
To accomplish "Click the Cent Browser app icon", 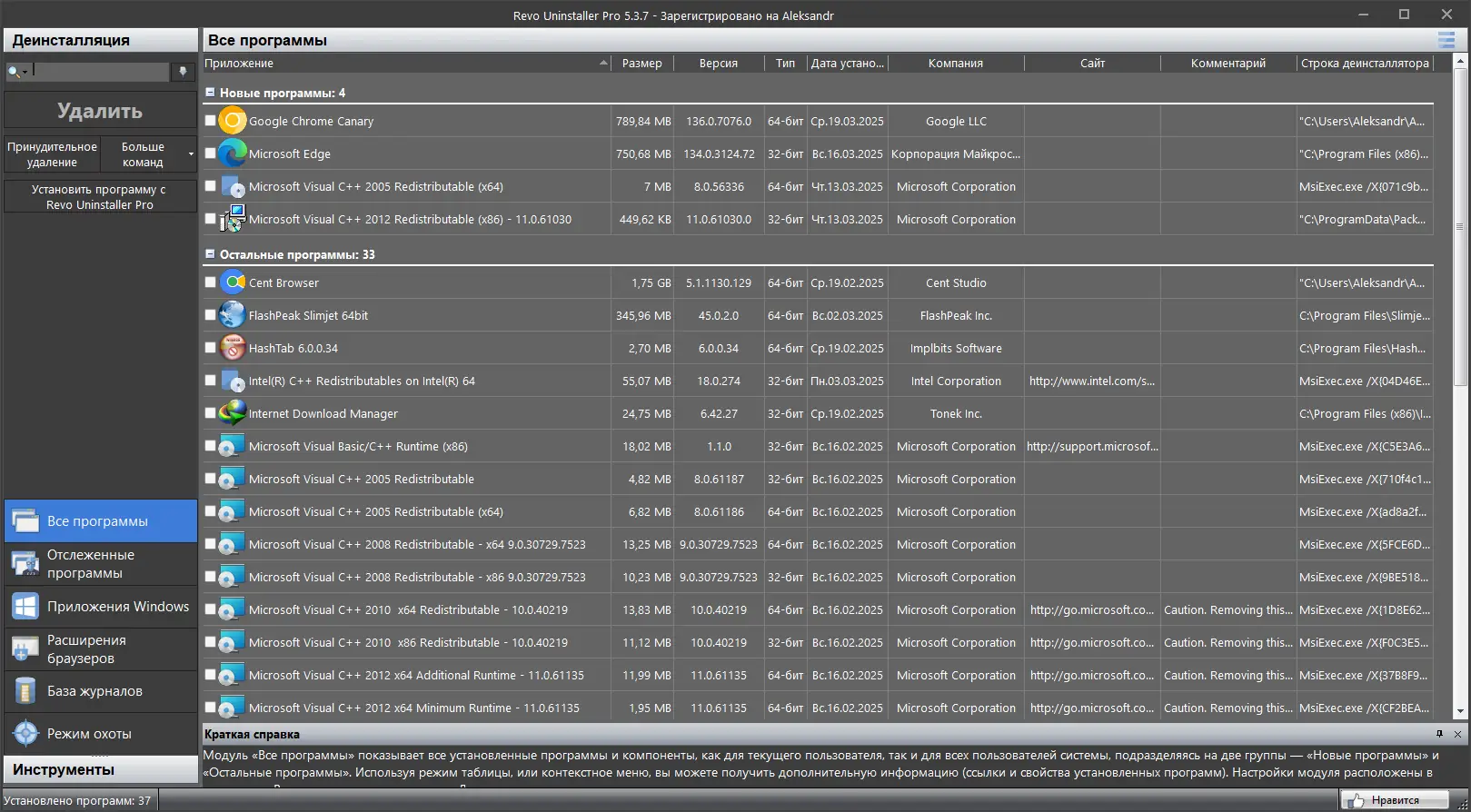I will pyautogui.click(x=233, y=282).
